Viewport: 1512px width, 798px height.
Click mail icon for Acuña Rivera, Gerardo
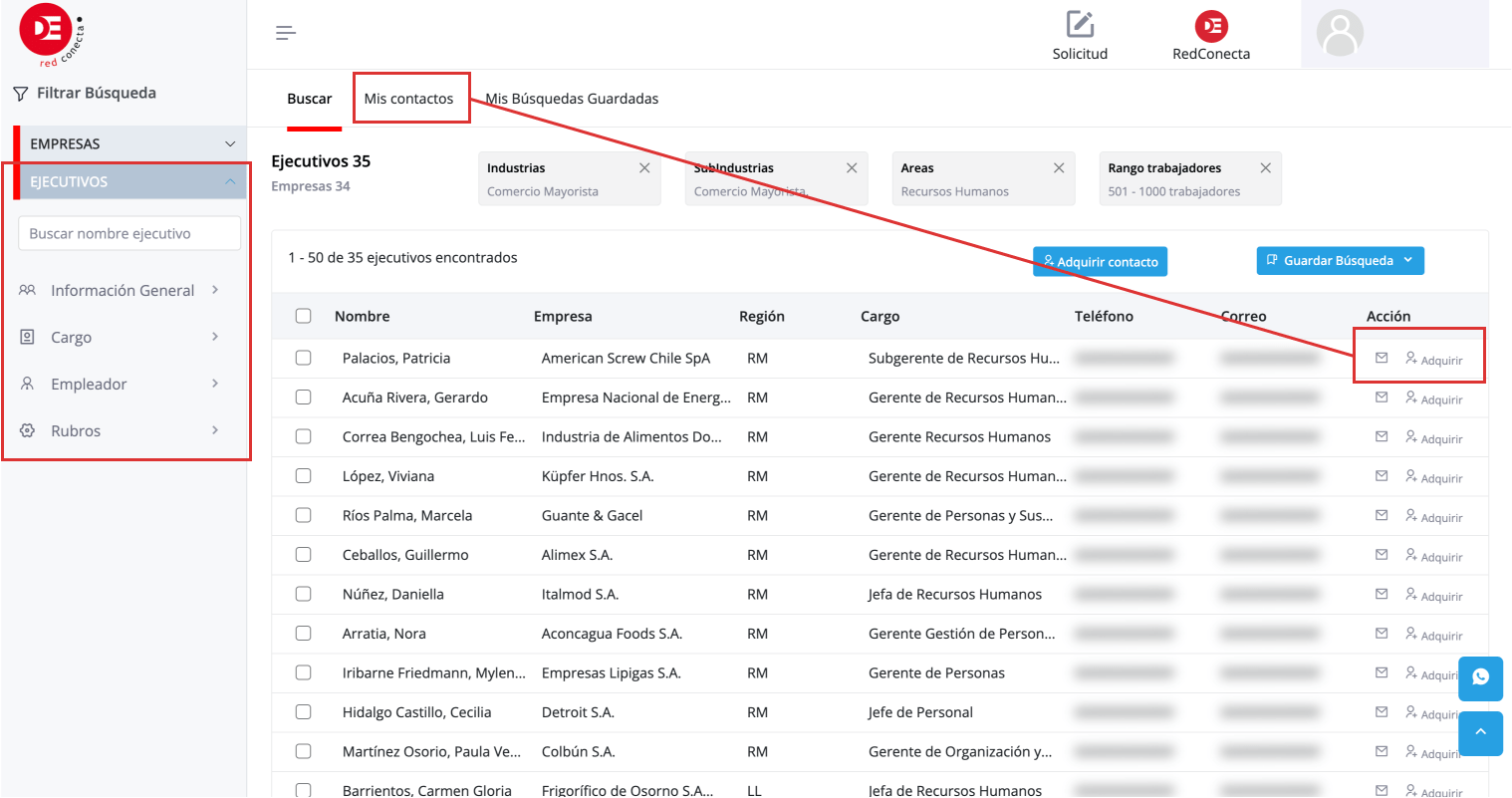click(1382, 397)
